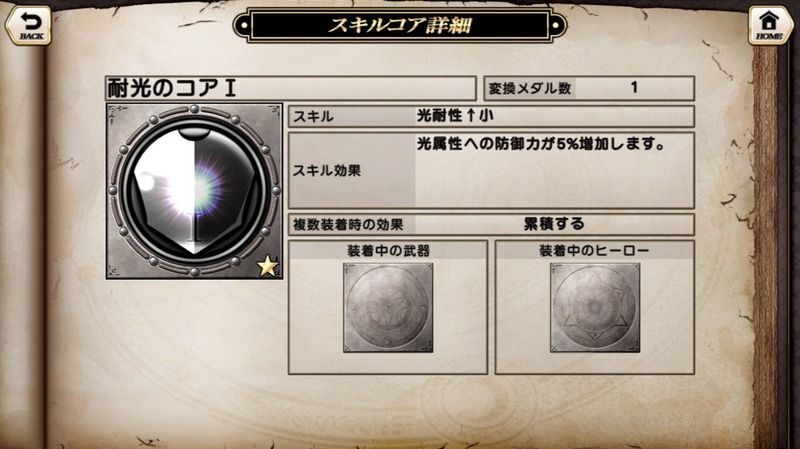Tap the shield emblem inside core icon
The height and width of the screenshot is (449, 800).
click(x=194, y=191)
